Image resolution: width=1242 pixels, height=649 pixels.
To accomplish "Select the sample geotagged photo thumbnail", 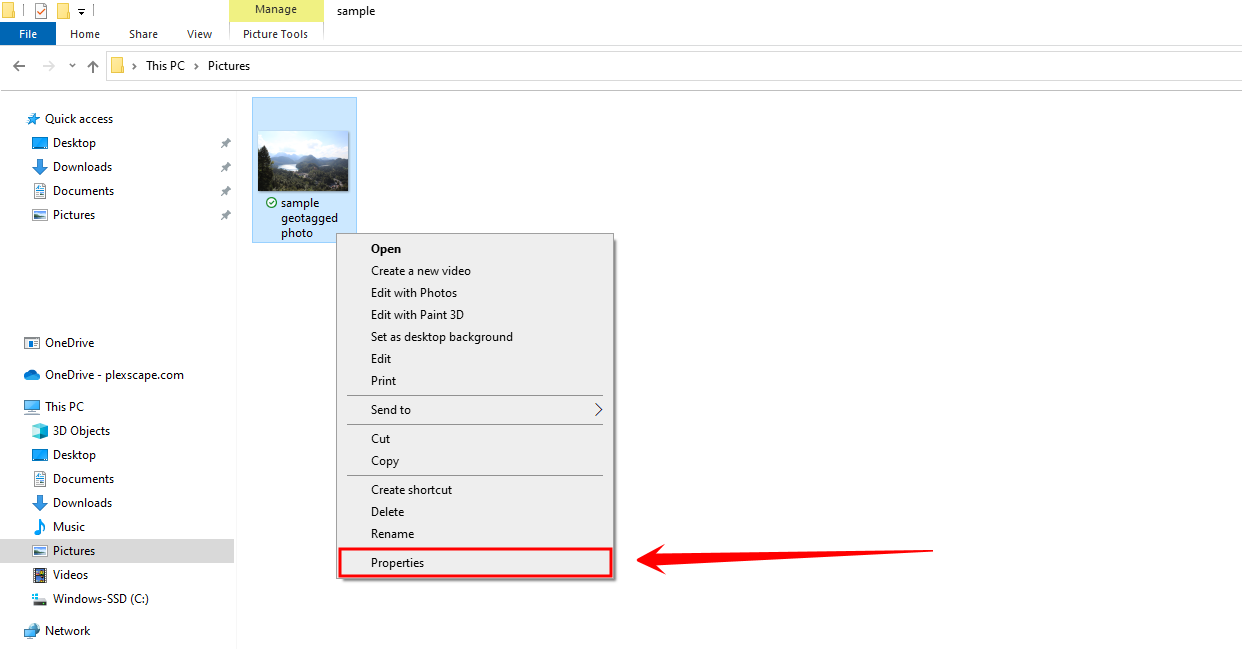I will [x=303, y=161].
